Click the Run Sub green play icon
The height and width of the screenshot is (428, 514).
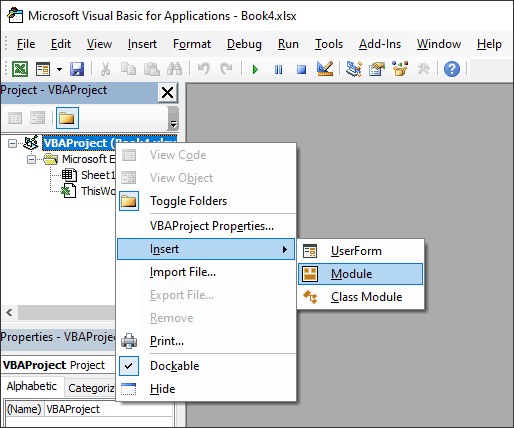pyautogui.click(x=255, y=70)
